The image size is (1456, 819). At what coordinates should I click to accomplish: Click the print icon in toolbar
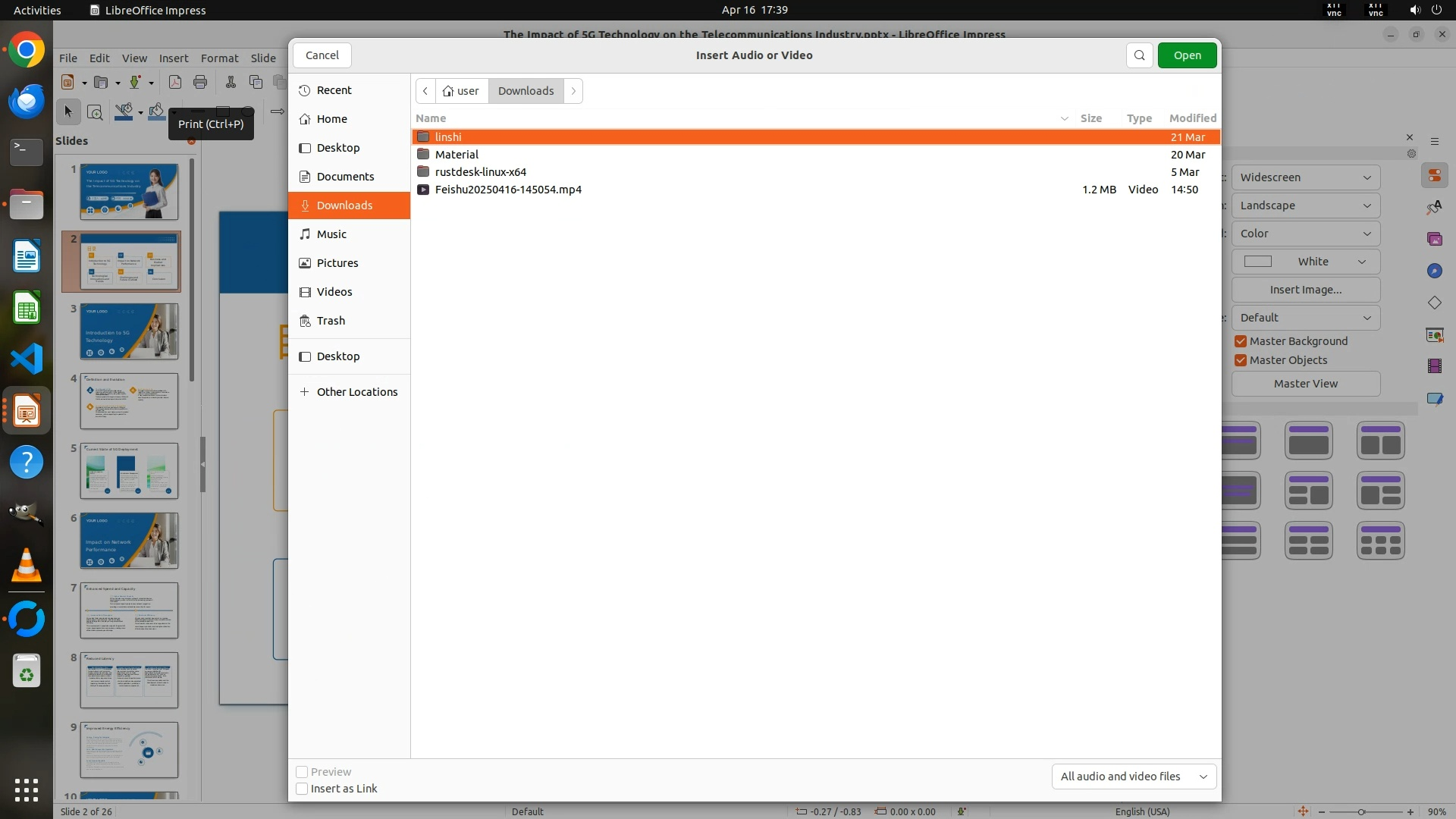tap(200, 83)
